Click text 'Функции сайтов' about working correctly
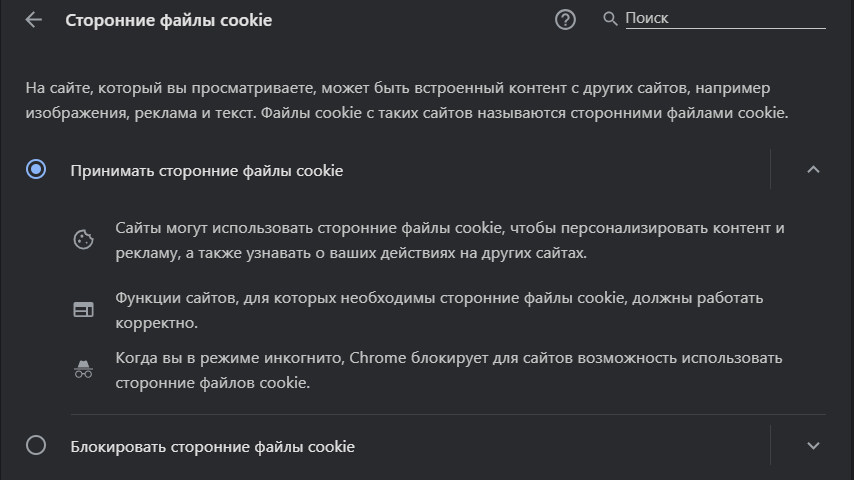Viewport: 854px width, 480px height. tap(438, 310)
